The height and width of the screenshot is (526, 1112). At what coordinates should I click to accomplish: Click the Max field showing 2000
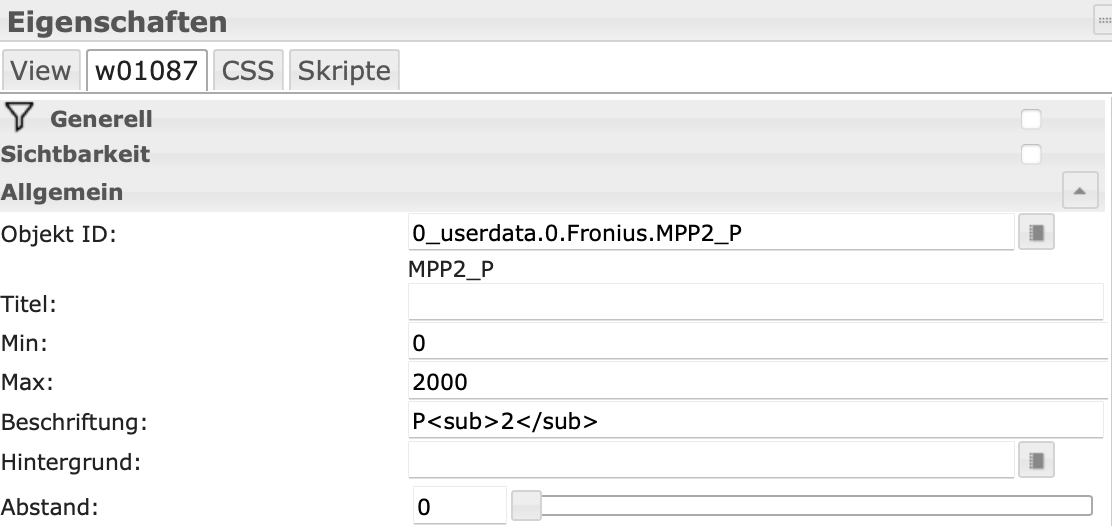755,382
